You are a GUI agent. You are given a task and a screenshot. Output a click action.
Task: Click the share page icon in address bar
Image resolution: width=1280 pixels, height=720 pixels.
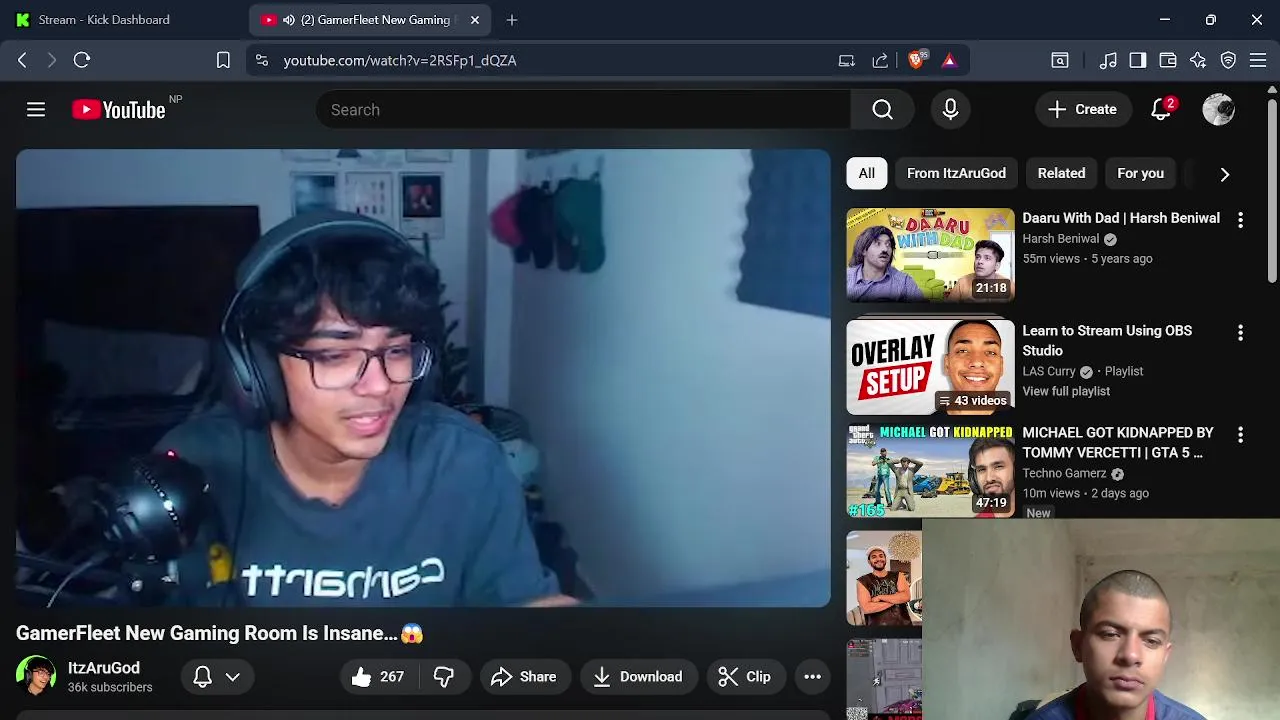coord(880,60)
